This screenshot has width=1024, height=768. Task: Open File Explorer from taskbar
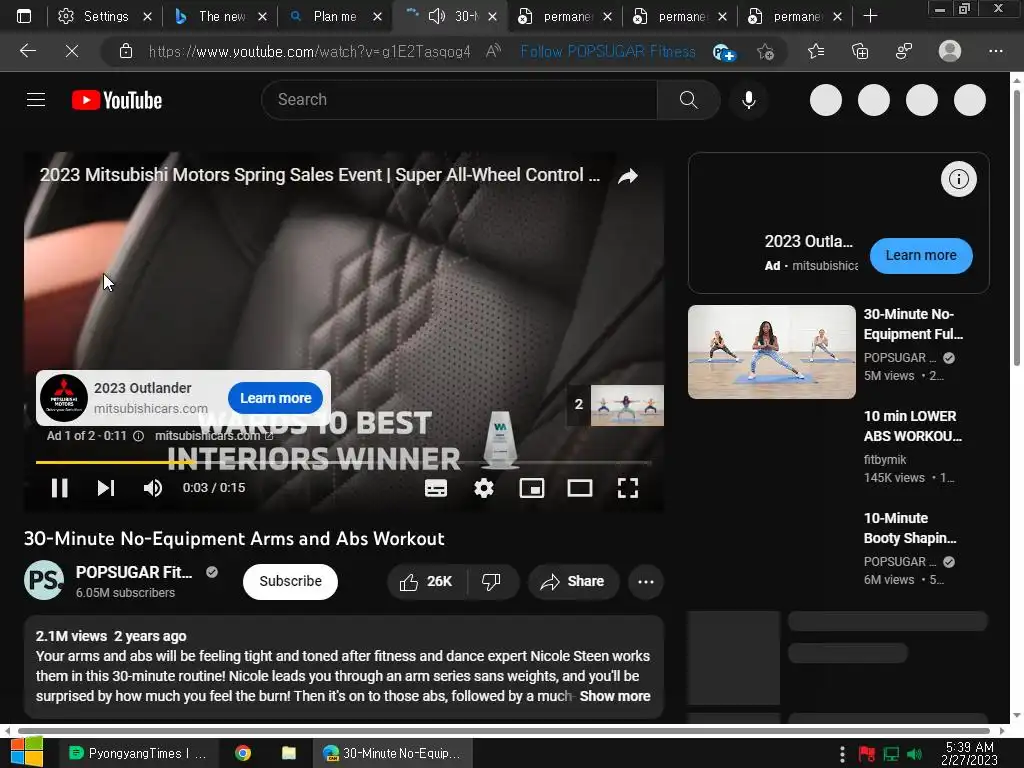coord(289,753)
